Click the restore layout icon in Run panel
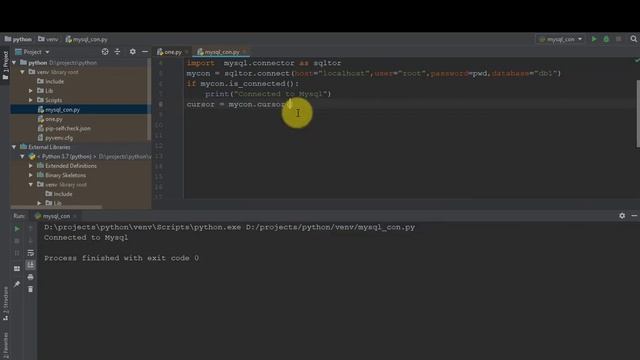The image size is (640, 360). (17, 269)
